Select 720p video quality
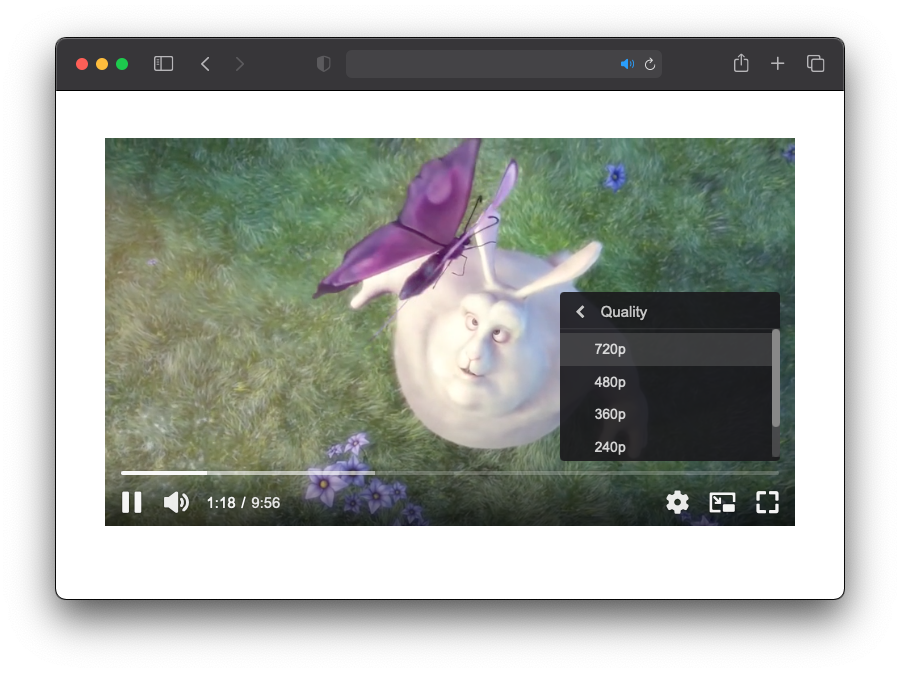The height and width of the screenshot is (673, 900). pyautogui.click(x=666, y=349)
